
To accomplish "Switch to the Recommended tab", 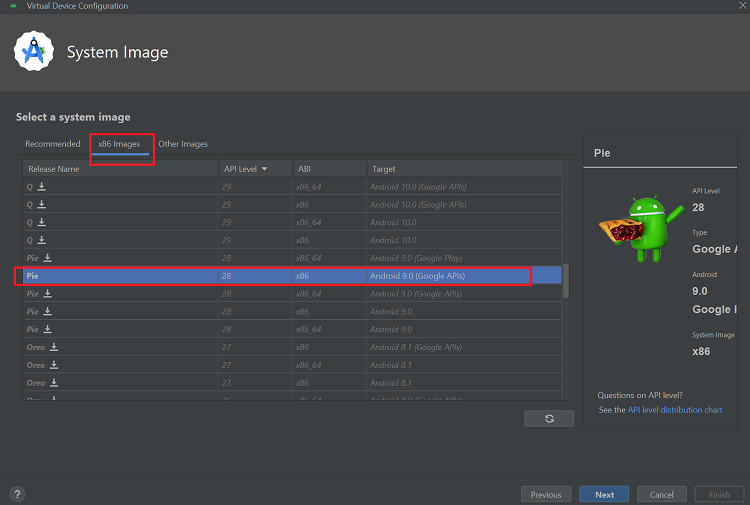I will pos(53,144).
